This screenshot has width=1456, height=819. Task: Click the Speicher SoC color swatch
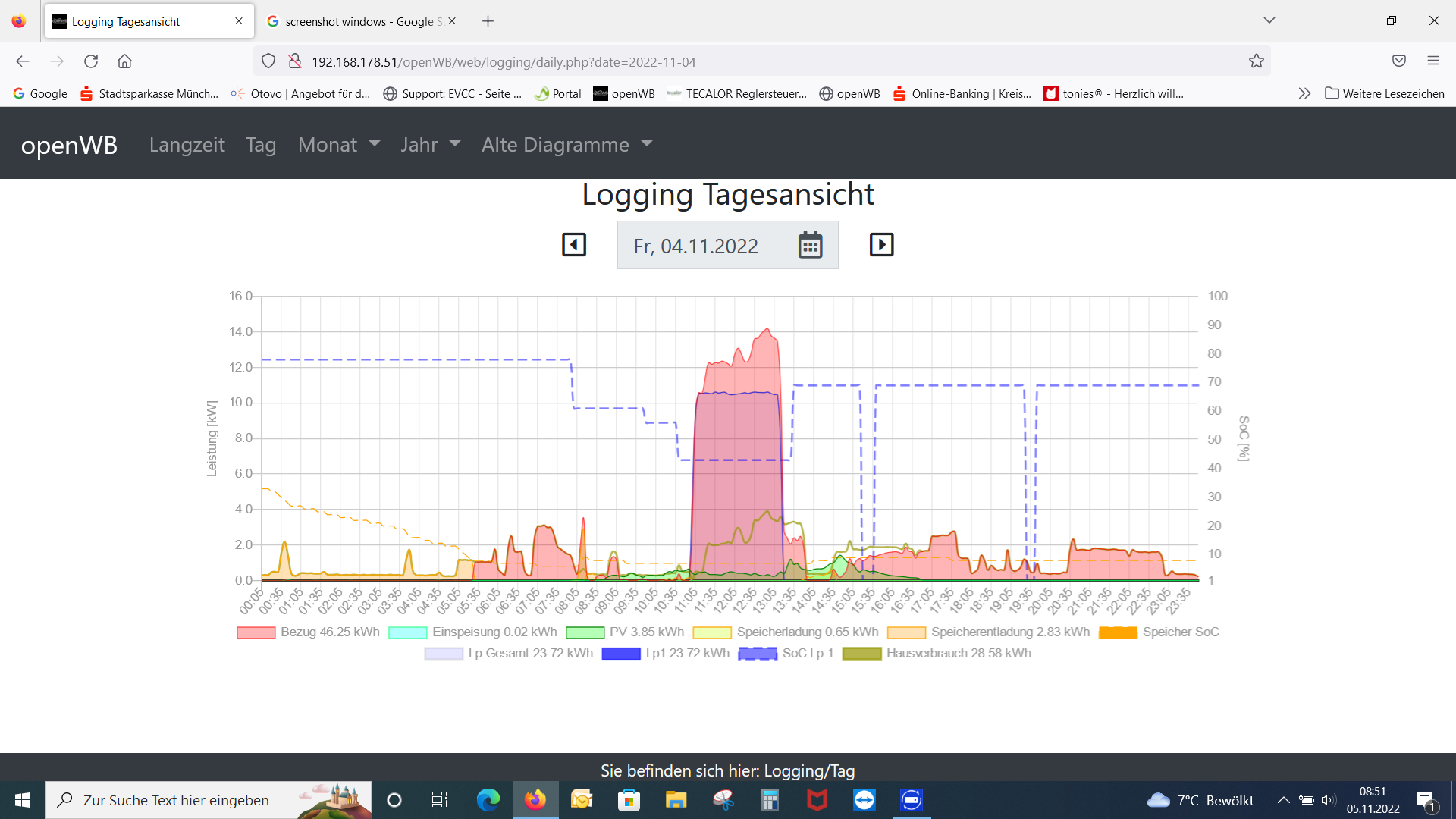(1118, 632)
